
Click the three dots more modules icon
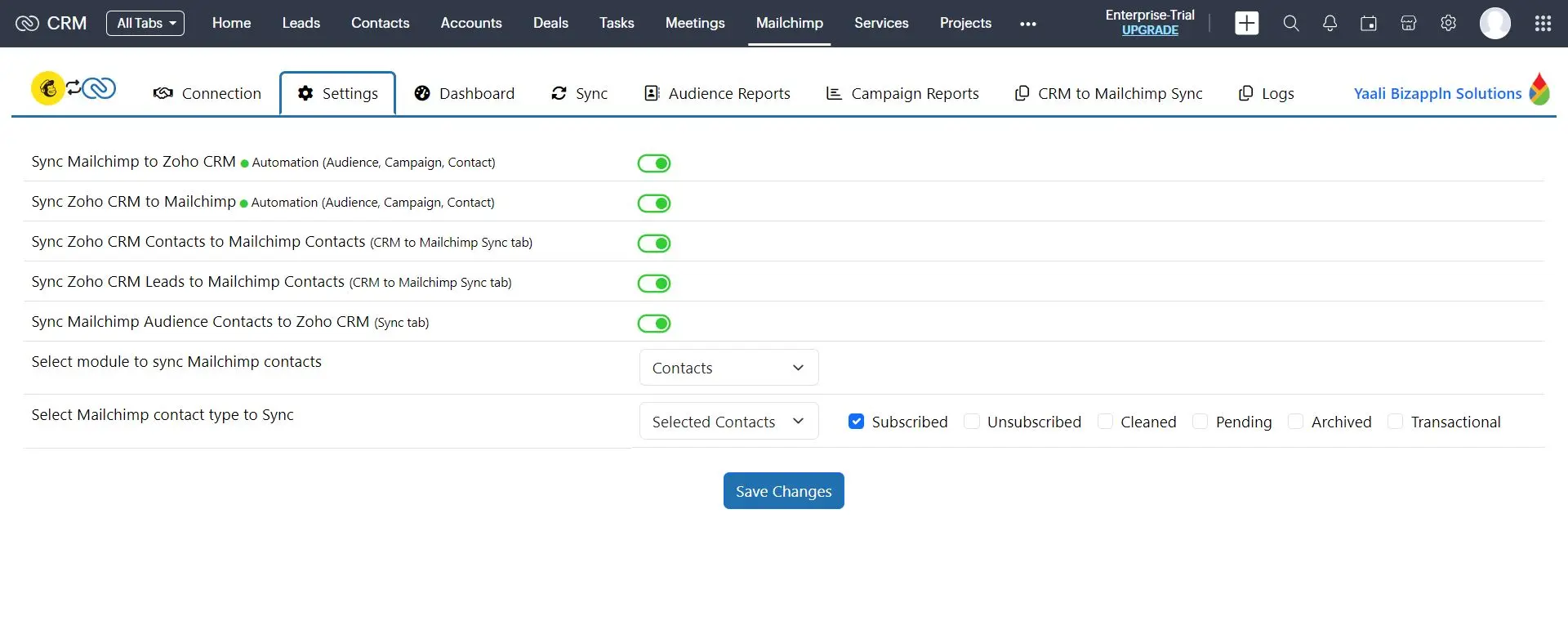pyautogui.click(x=1028, y=24)
